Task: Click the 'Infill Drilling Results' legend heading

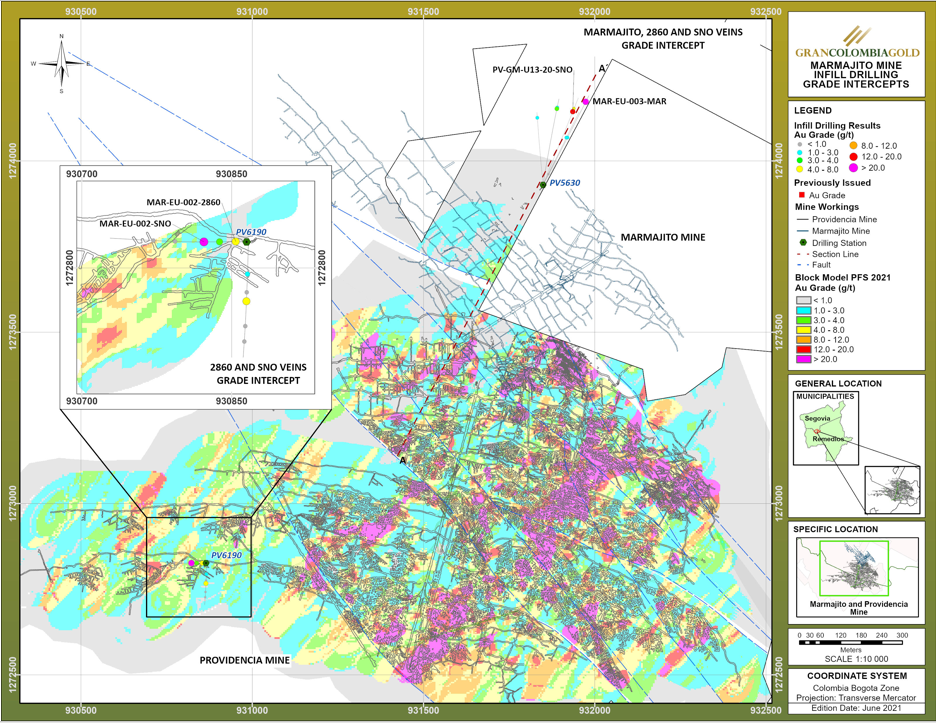Action: (837, 125)
